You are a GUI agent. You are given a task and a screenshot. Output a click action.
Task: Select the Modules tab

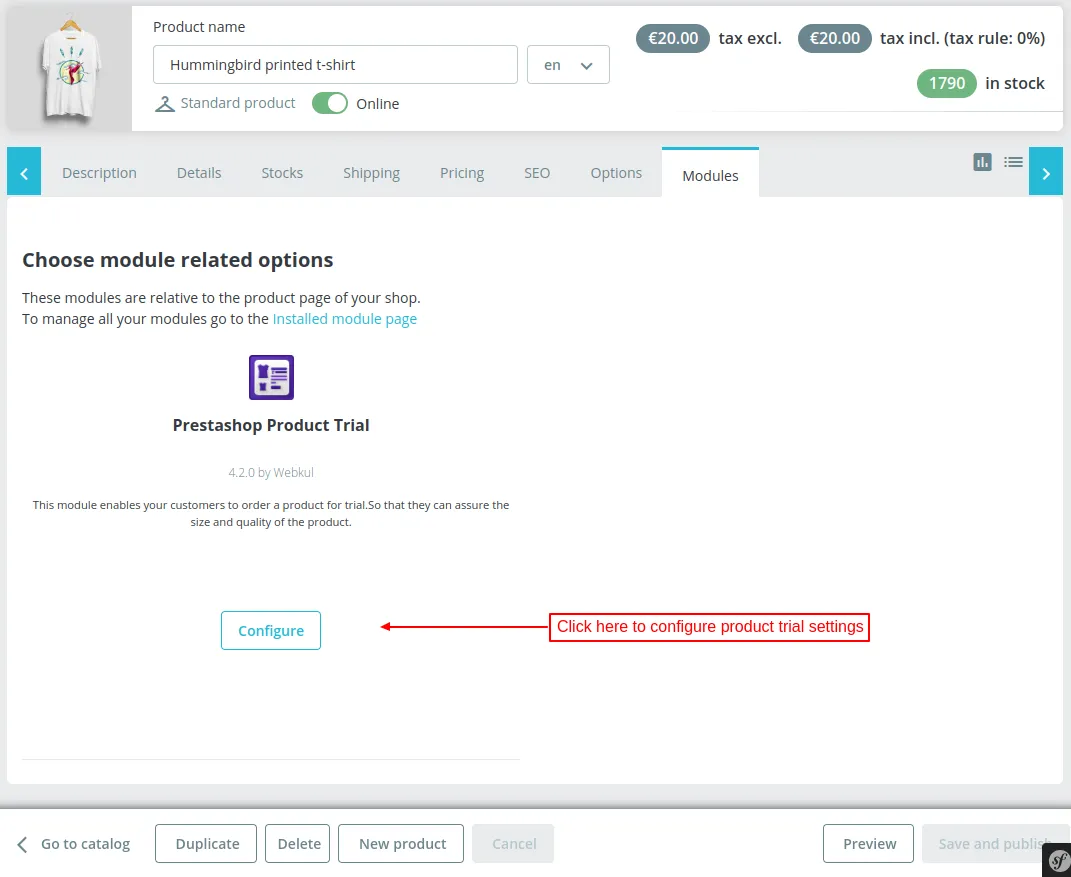[710, 173]
